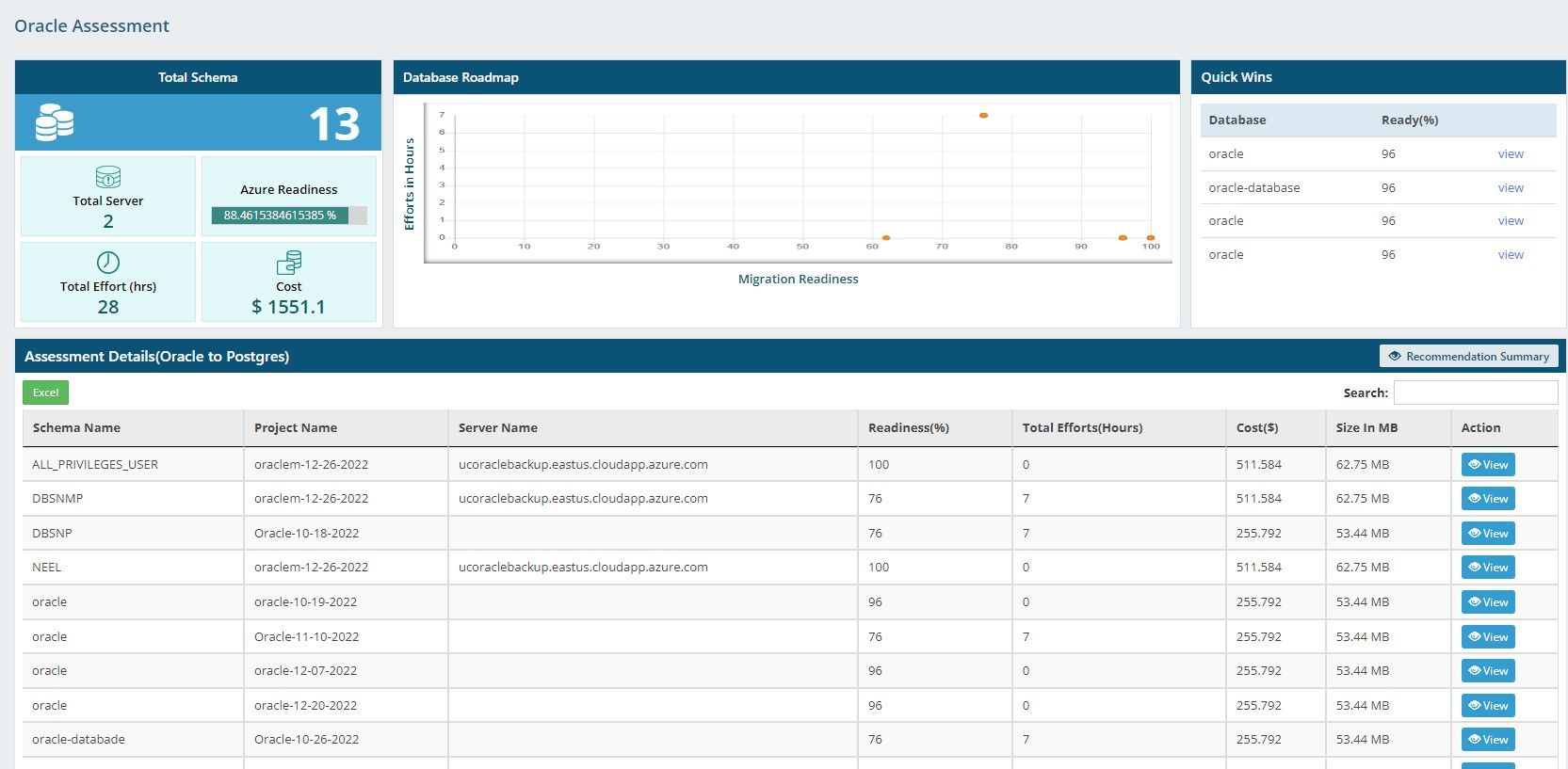1568x769 pixels.
Task: Sort by Total Efforts(Hours) header
Action: coord(1119,427)
